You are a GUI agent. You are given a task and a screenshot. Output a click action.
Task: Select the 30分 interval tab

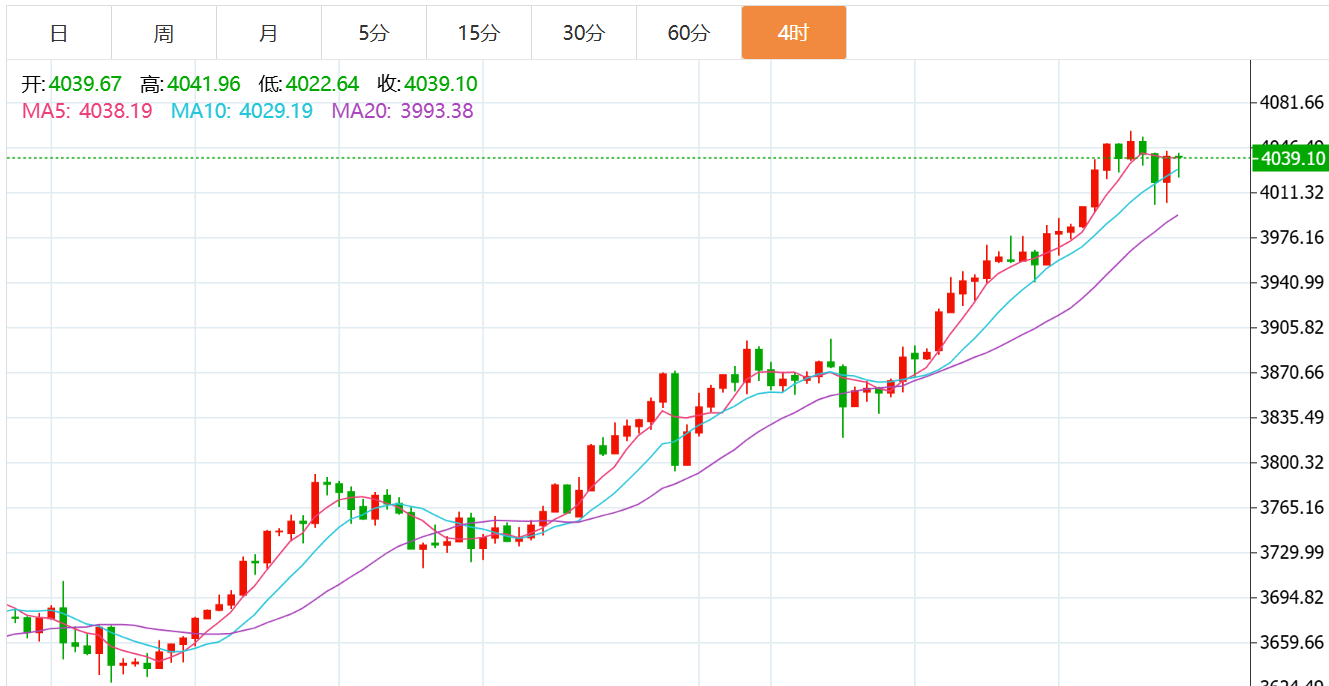pyautogui.click(x=584, y=33)
